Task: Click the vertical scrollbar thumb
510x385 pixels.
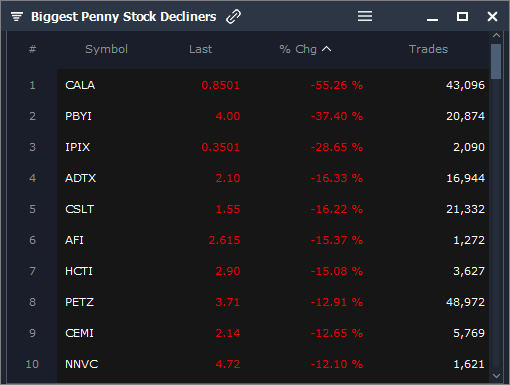Action: click(x=496, y=61)
